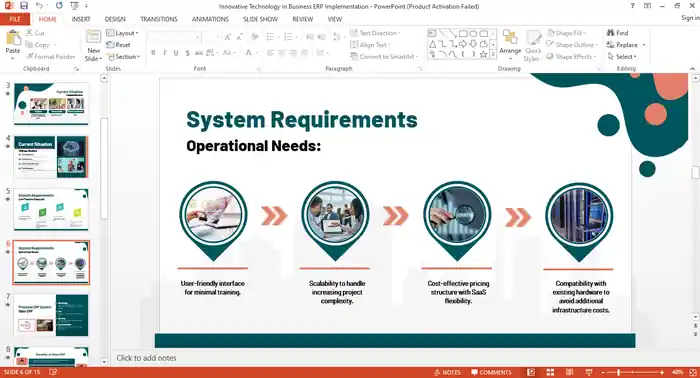The image size is (700, 378).
Task: Click the Find button
Action: [617, 33]
